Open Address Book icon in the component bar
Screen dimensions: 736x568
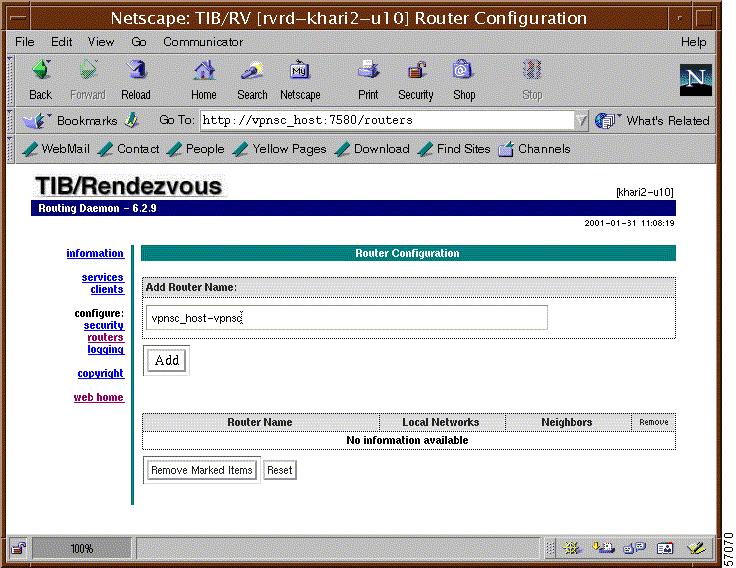[665, 548]
